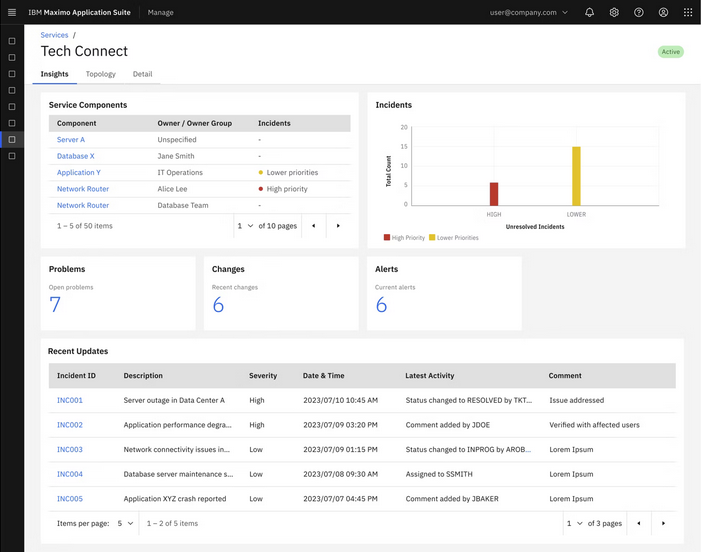Open the app switcher grid icon
This screenshot has height=553, width=701.
click(688, 12)
